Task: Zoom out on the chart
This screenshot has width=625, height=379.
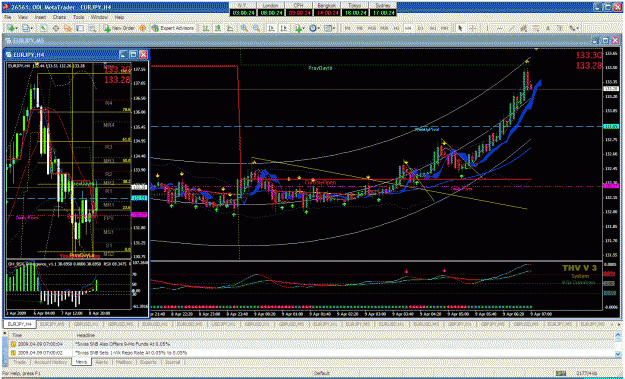Action: [x=256, y=28]
